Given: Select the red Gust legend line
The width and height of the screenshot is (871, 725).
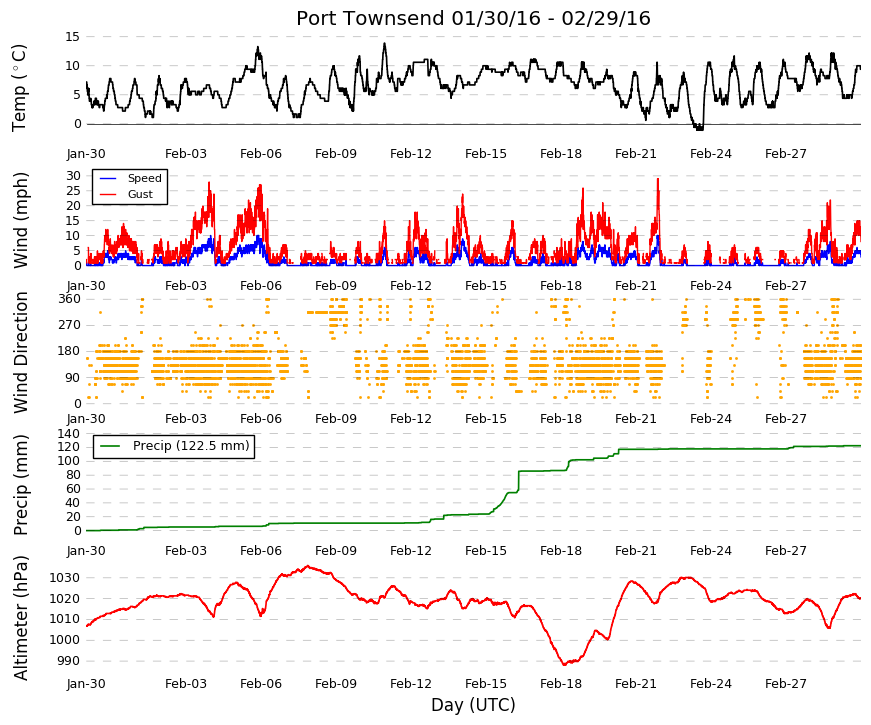Looking at the screenshot, I should (x=108, y=194).
